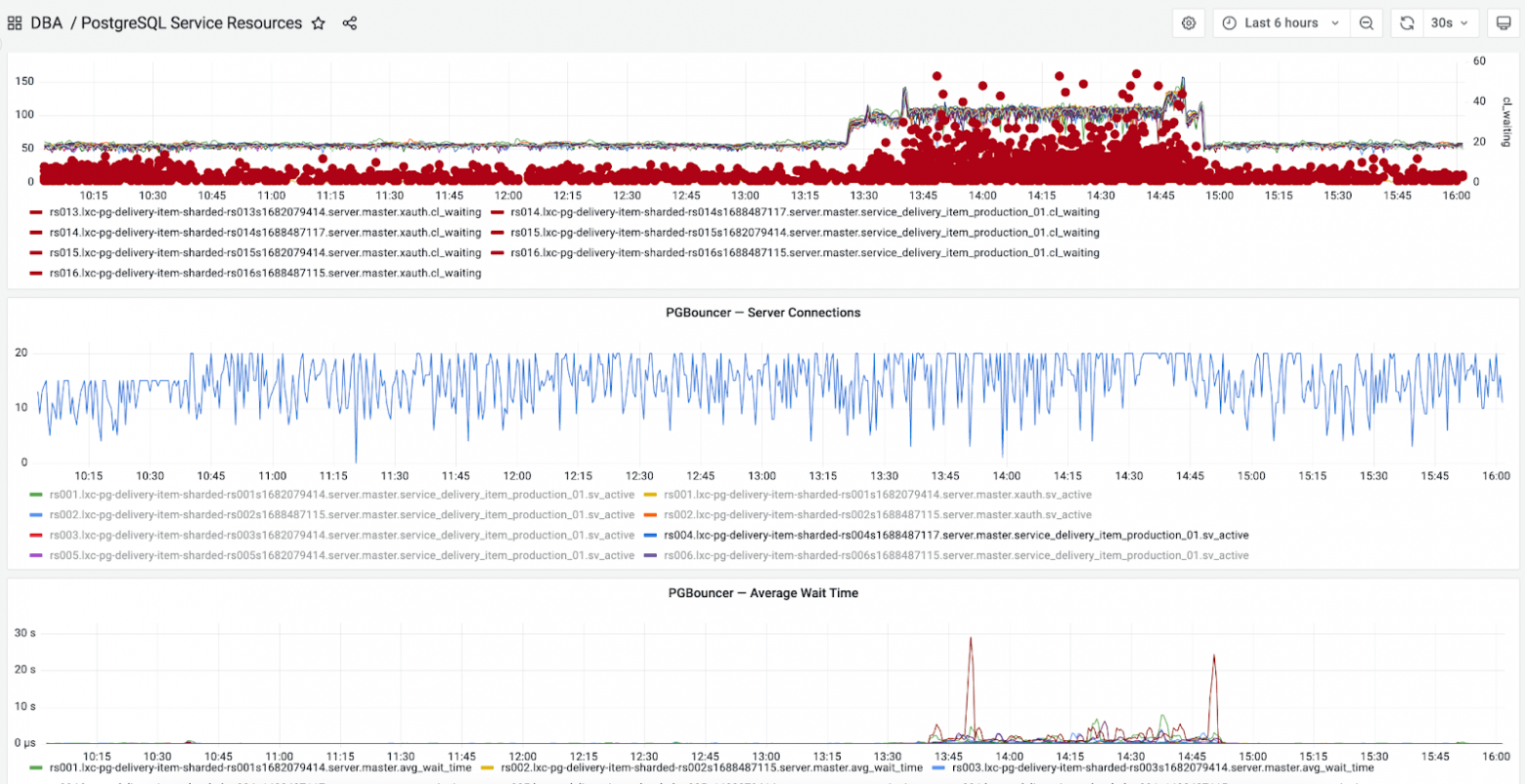Open the dashboard settings gear
Screen dimensions: 1525x784
click(x=1189, y=23)
